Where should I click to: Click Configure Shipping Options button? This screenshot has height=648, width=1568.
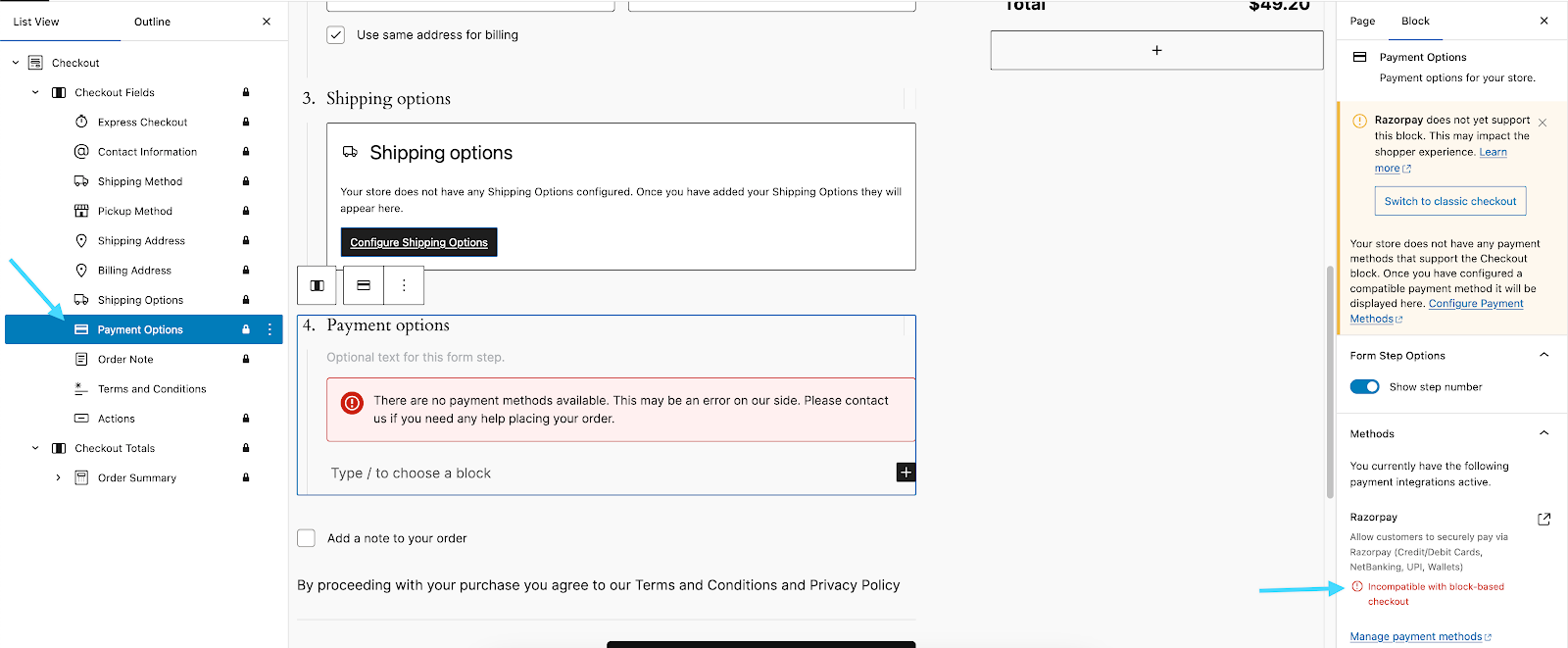pos(418,242)
